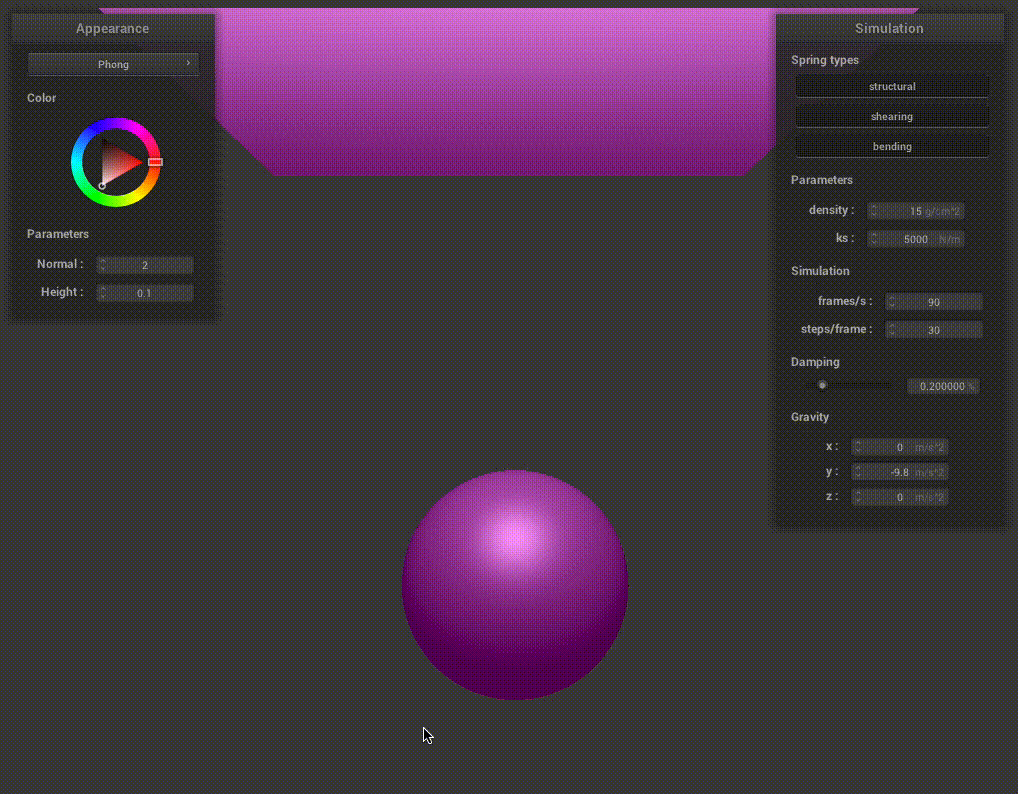Open the Phong shader dropdown
Image resolution: width=1018 pixels, height=794 pixels.
(x=113, y=64)
